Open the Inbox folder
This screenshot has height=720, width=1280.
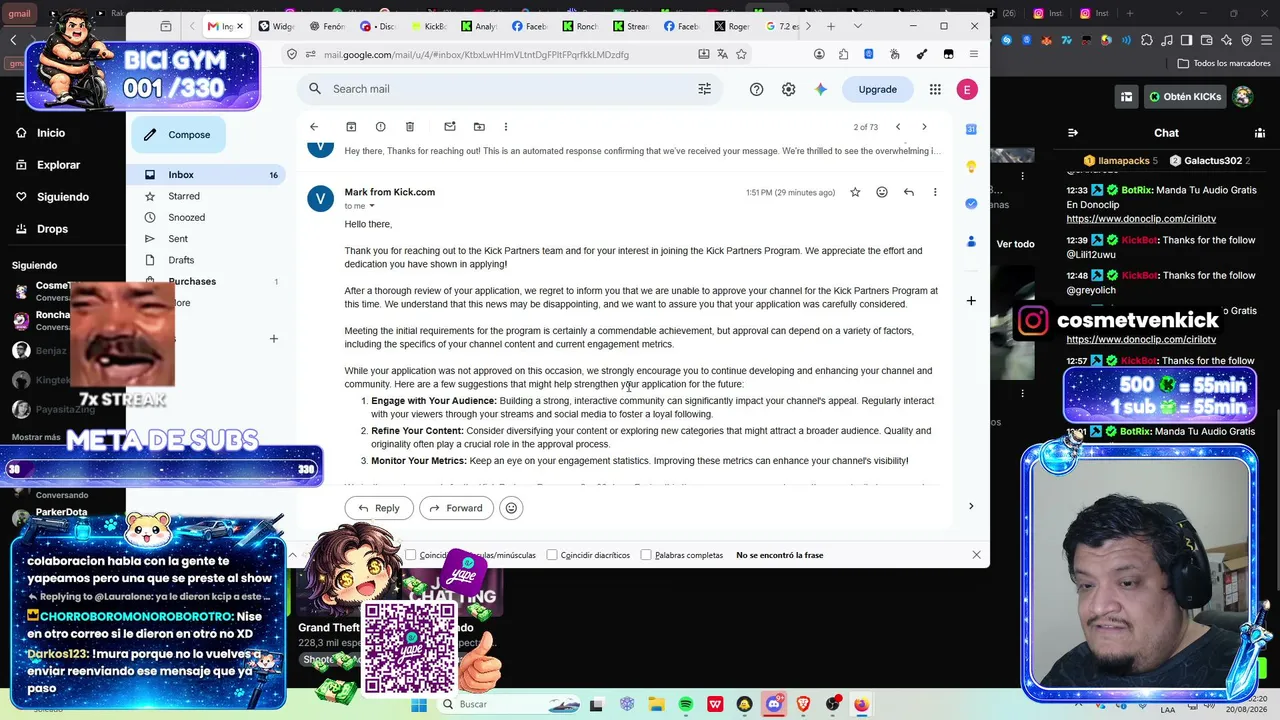208,175
